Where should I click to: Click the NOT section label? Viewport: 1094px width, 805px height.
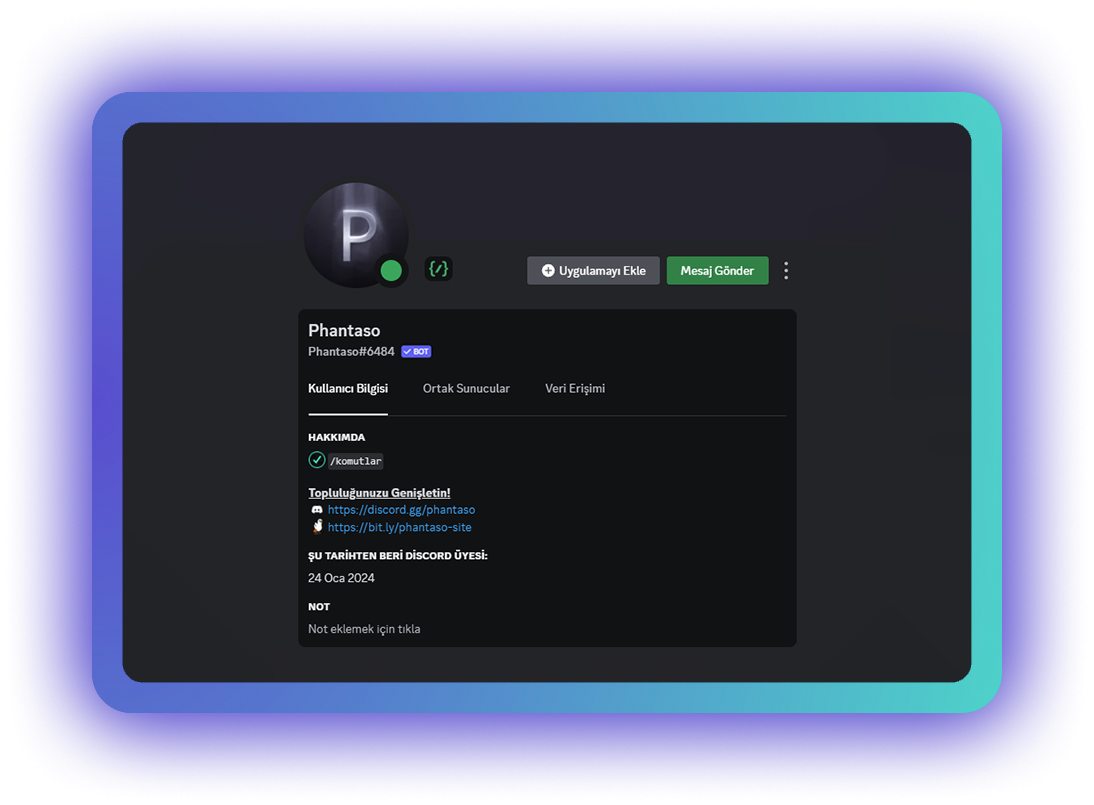319,607
